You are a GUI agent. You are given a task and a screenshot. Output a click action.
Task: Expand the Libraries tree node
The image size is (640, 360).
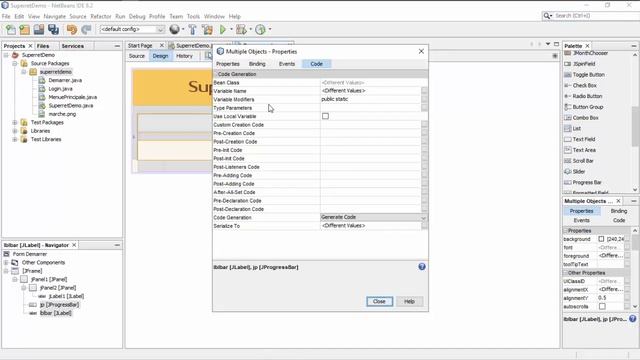pos(15,131)
